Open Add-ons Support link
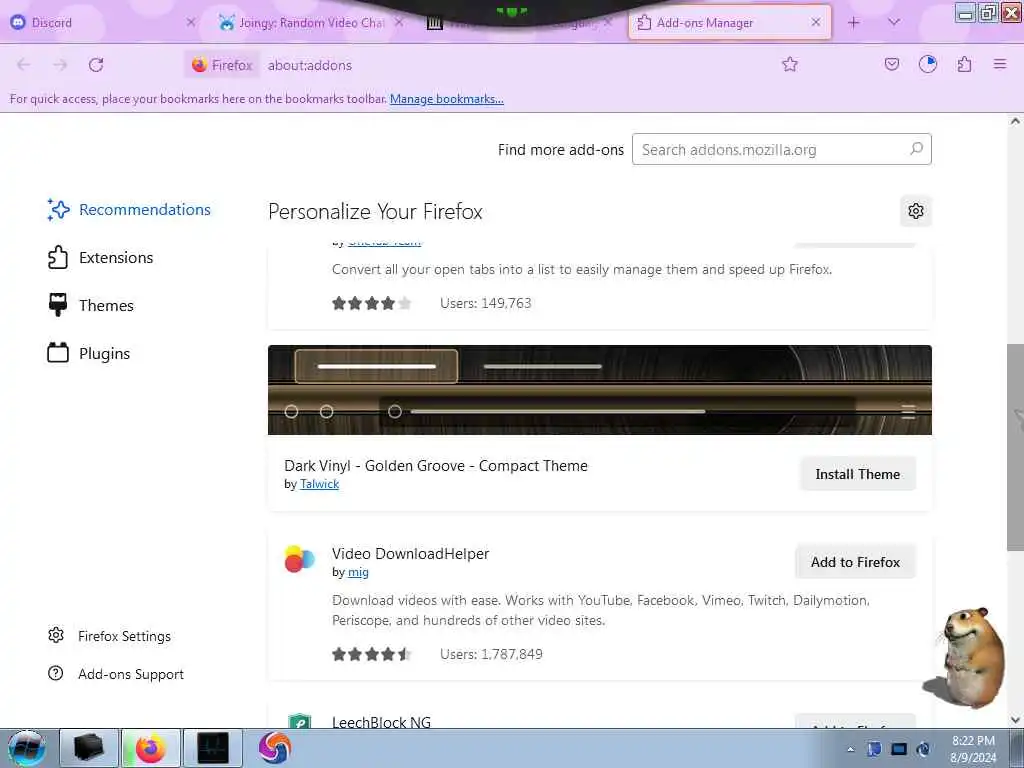Image resolution: width=1024 pixels, height=768 pixels. pyautogui.click(x=116, y=673)
